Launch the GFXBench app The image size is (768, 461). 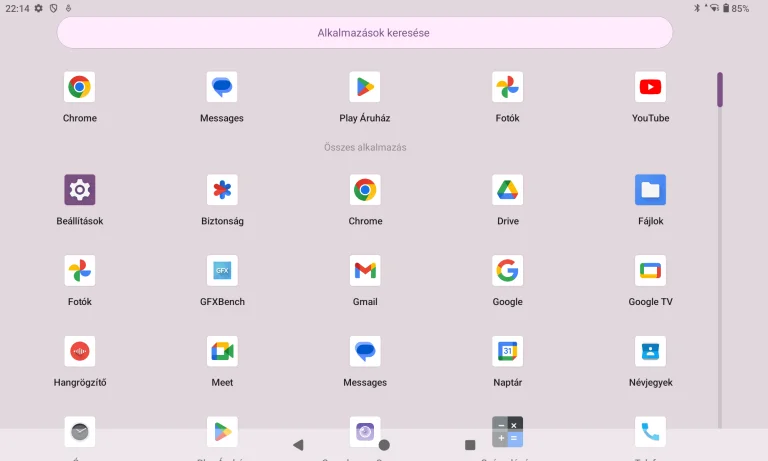click(222, 270)
